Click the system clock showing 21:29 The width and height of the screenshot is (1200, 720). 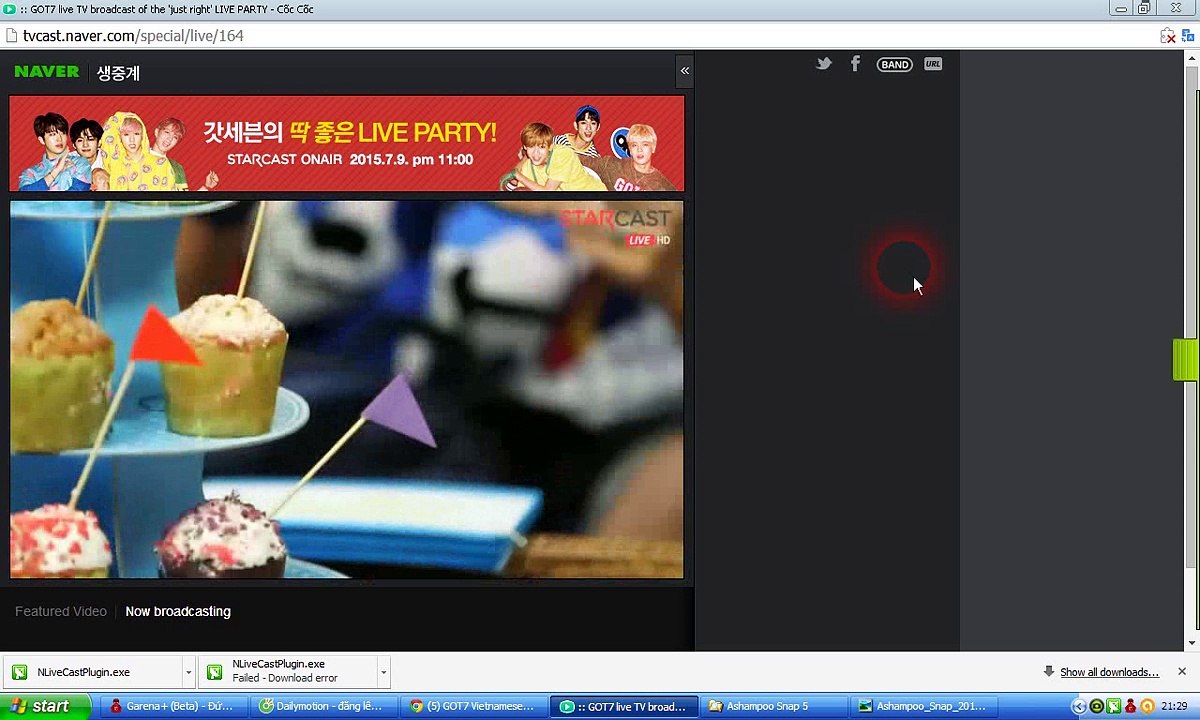pos(1174,707)
